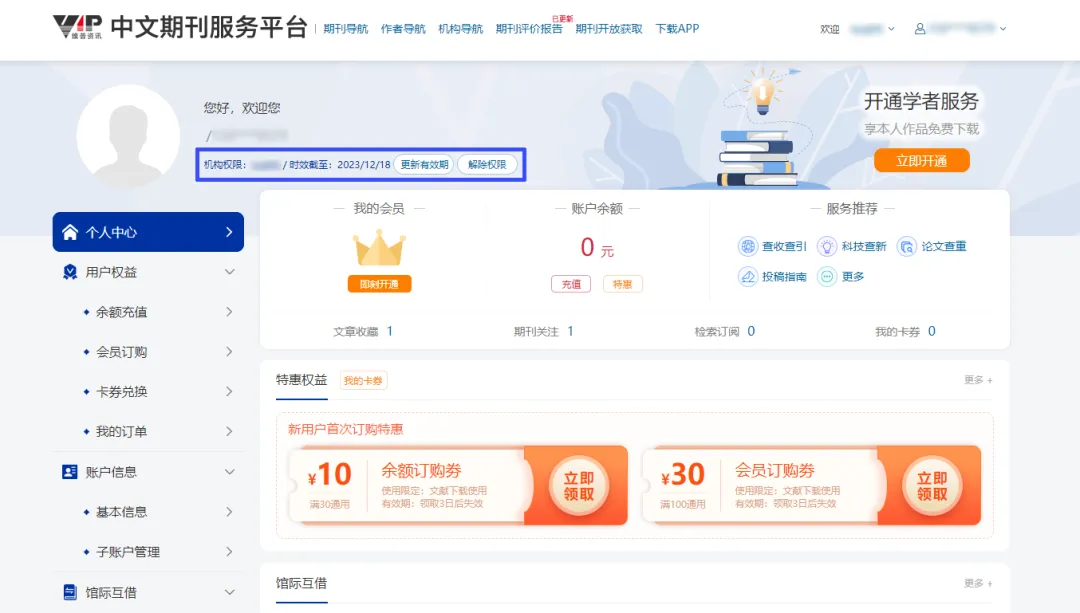The width and height of the screenshot is (1080, 613).
Task: Select 期刊评价报告 in top navigation
Action: point(529,29)
